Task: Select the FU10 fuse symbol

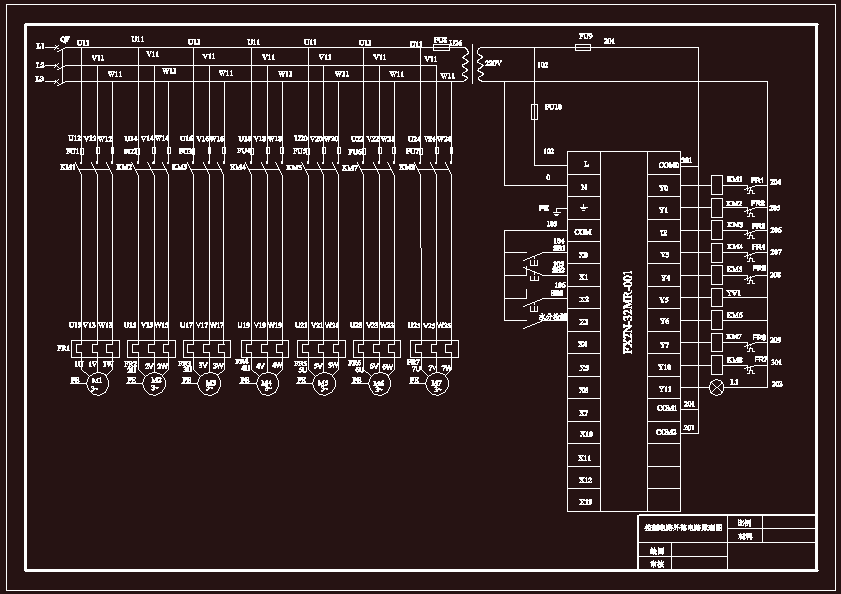Action: [534, 112]
